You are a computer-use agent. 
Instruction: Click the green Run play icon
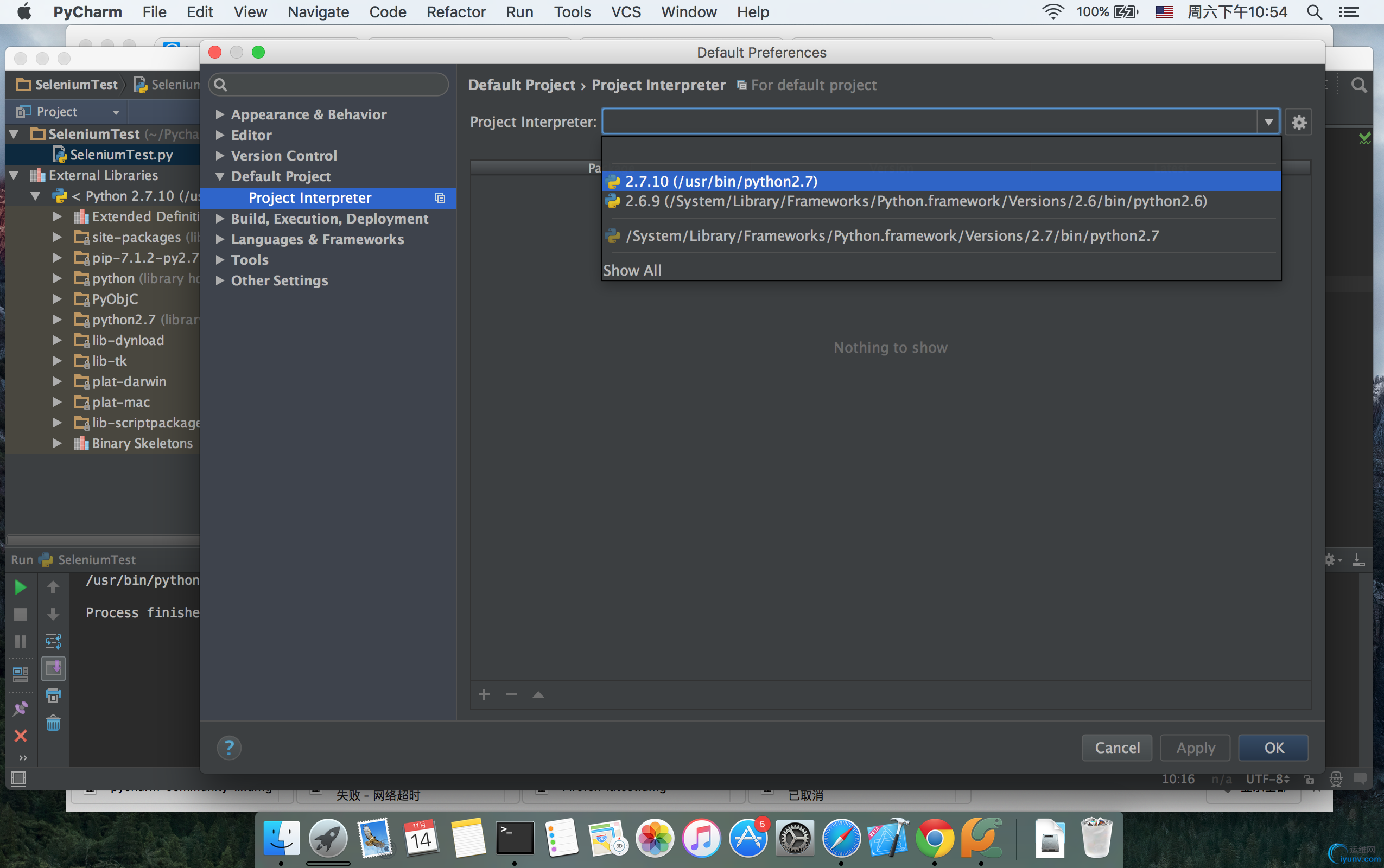point(20,586)
